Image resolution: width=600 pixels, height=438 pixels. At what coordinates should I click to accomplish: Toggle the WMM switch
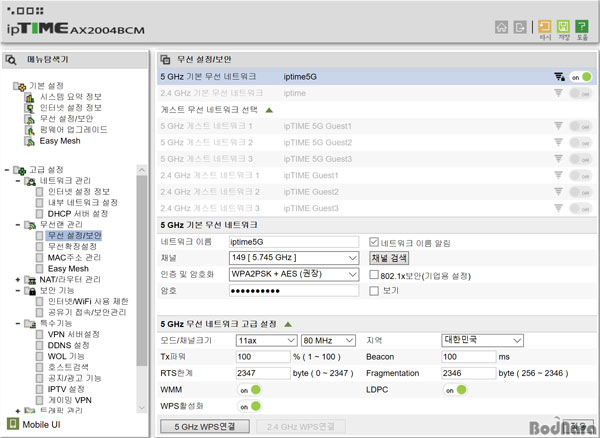tap(249, 390)
